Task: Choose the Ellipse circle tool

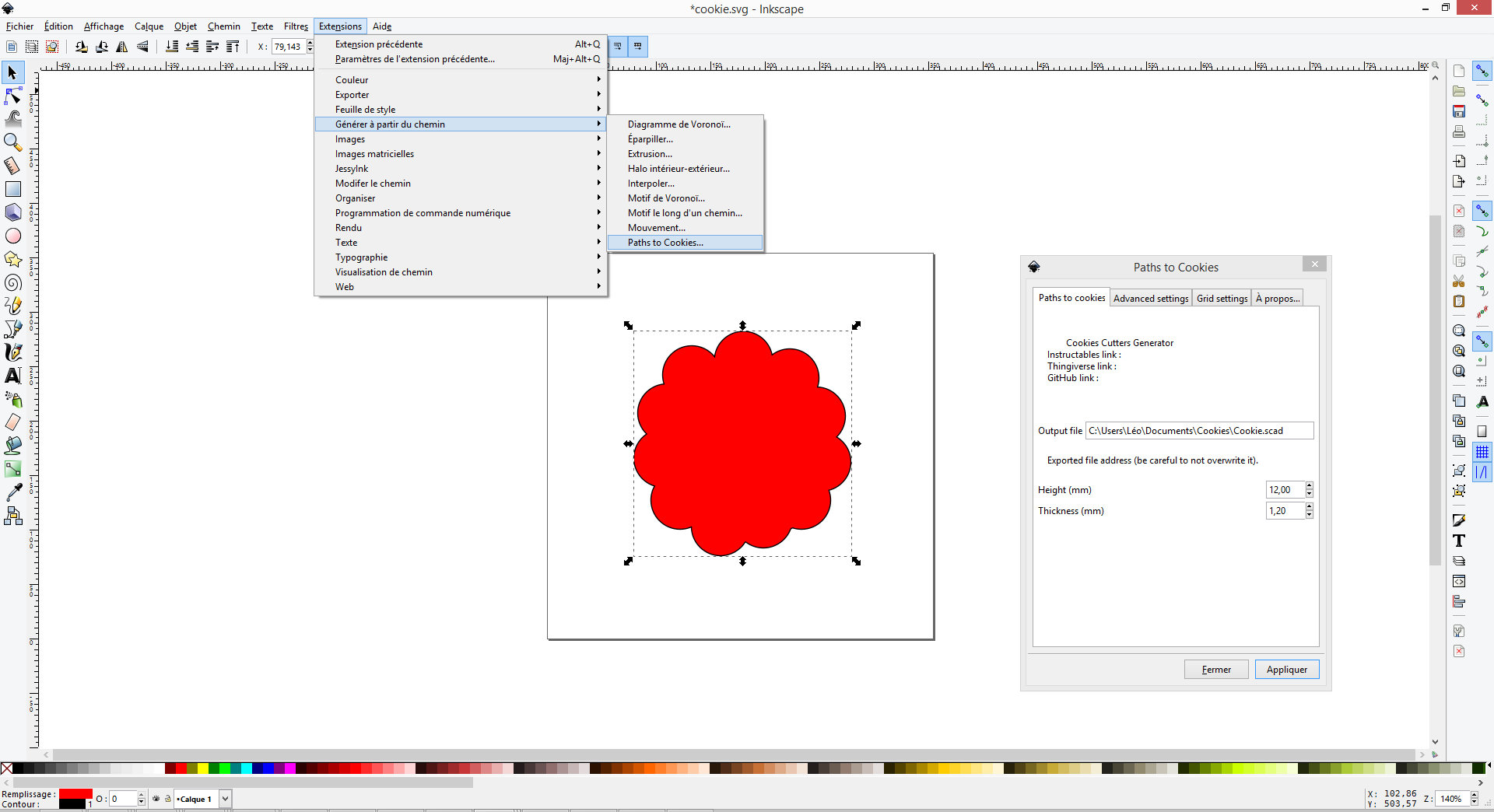Action: (x=13, y=236)
